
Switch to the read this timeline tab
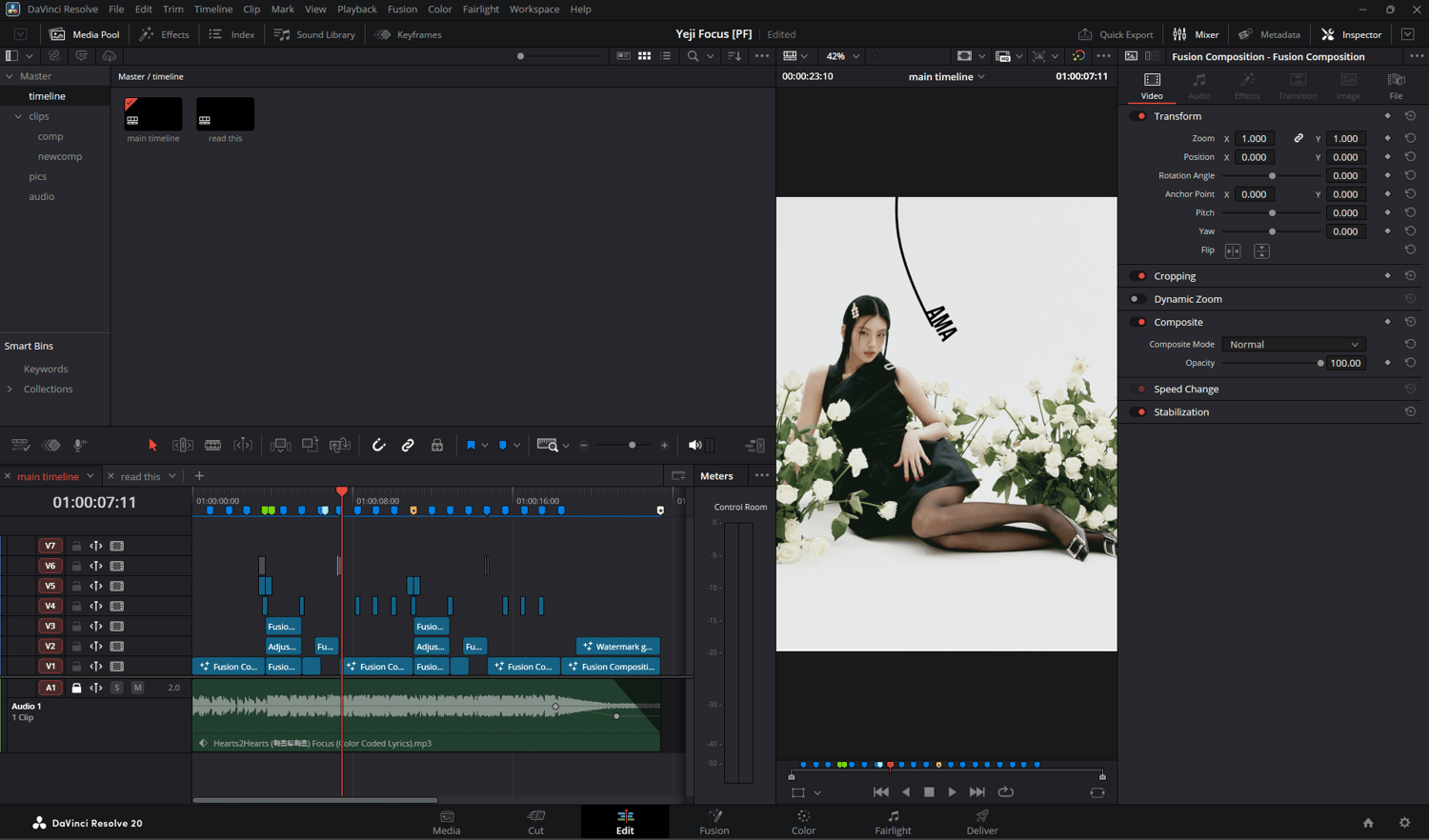point(140,476)
